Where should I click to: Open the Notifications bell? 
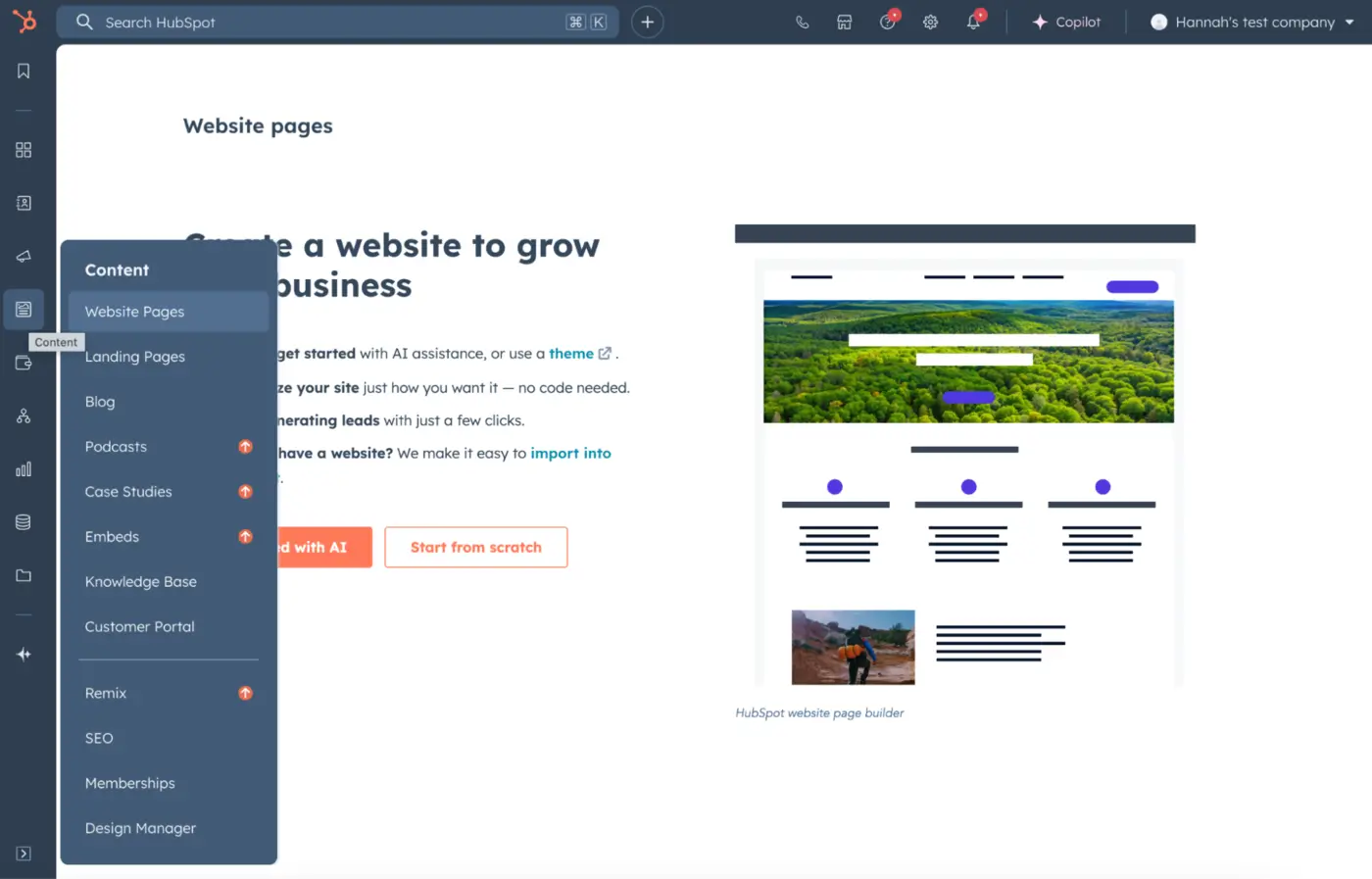pos(973,23)
